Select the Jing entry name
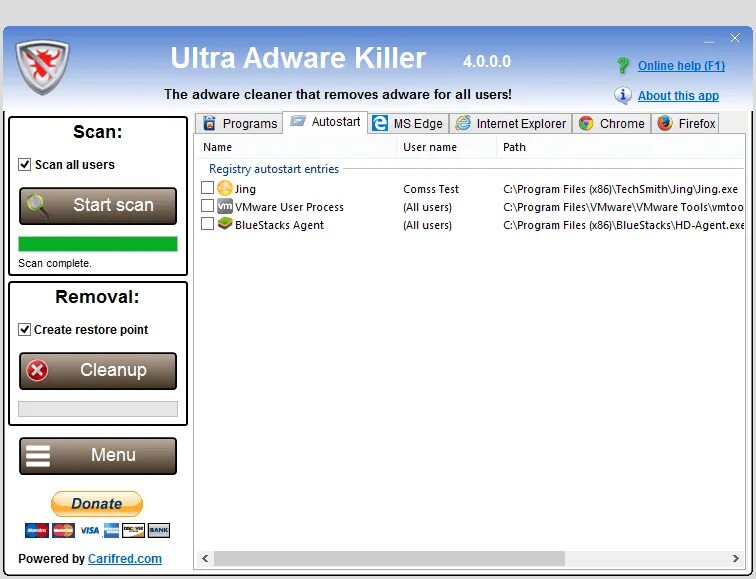756x579 pixels. coord(245,189)
